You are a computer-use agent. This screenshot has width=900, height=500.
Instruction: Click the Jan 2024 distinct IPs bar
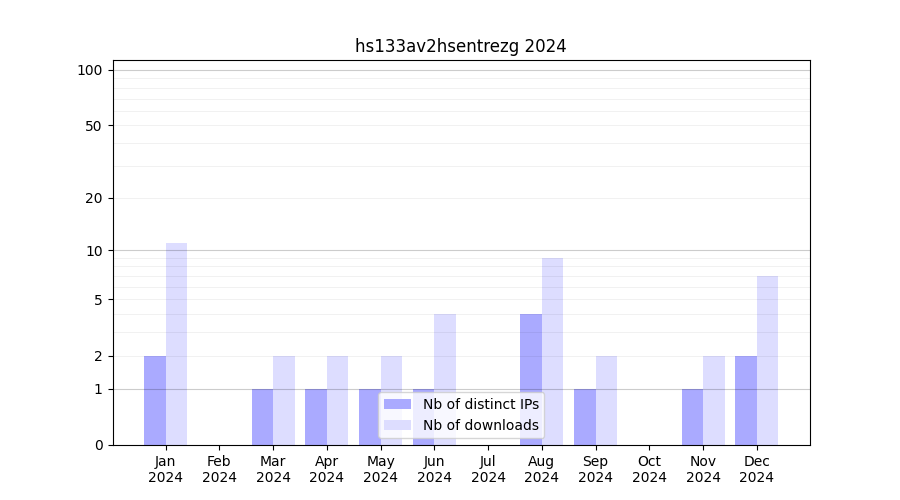click(155, 400)
